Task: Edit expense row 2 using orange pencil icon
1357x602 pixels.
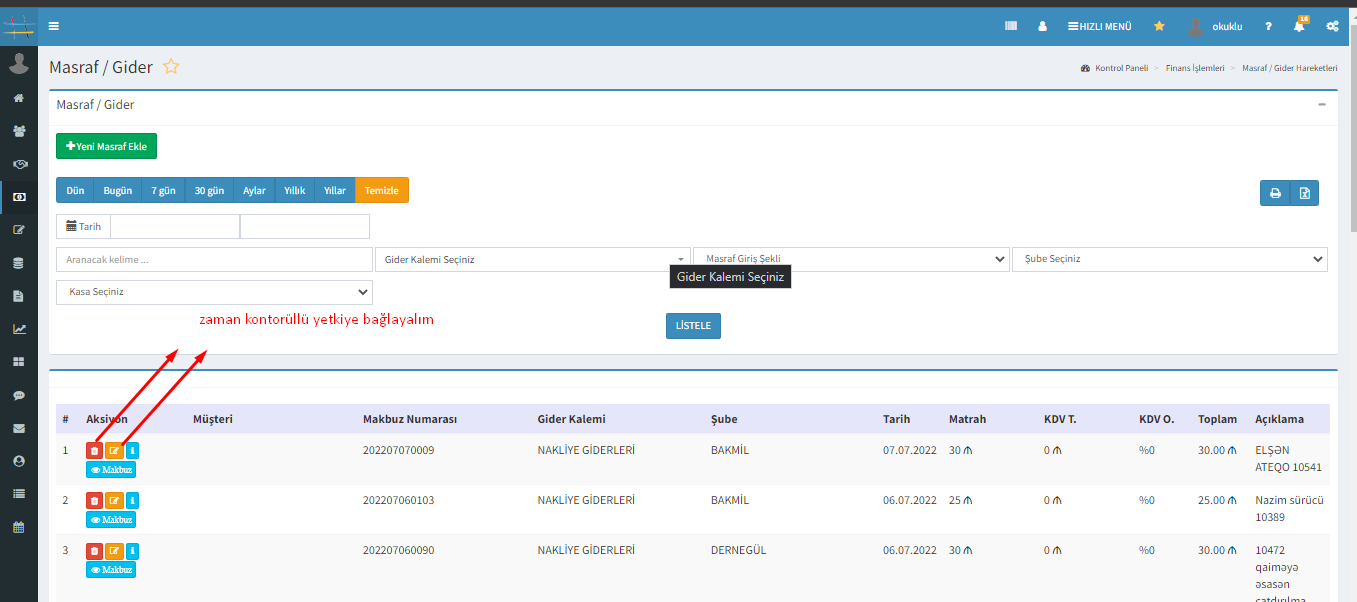Action: click(114, 500)
